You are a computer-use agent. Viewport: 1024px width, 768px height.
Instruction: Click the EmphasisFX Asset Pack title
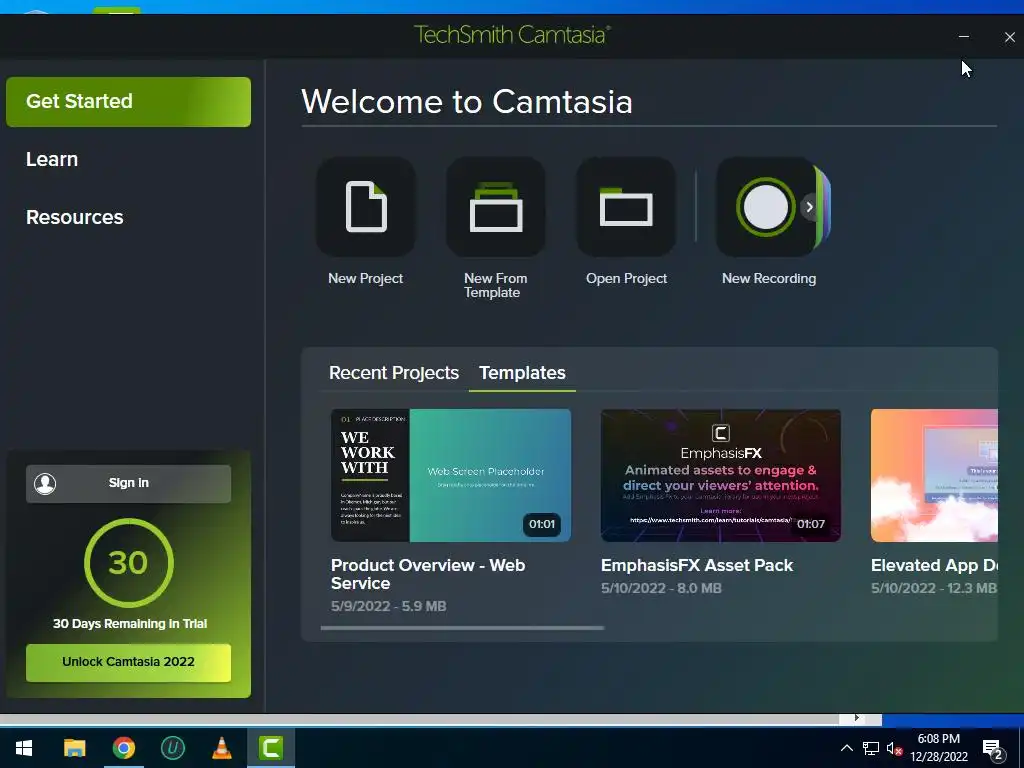tap(697, 566)
